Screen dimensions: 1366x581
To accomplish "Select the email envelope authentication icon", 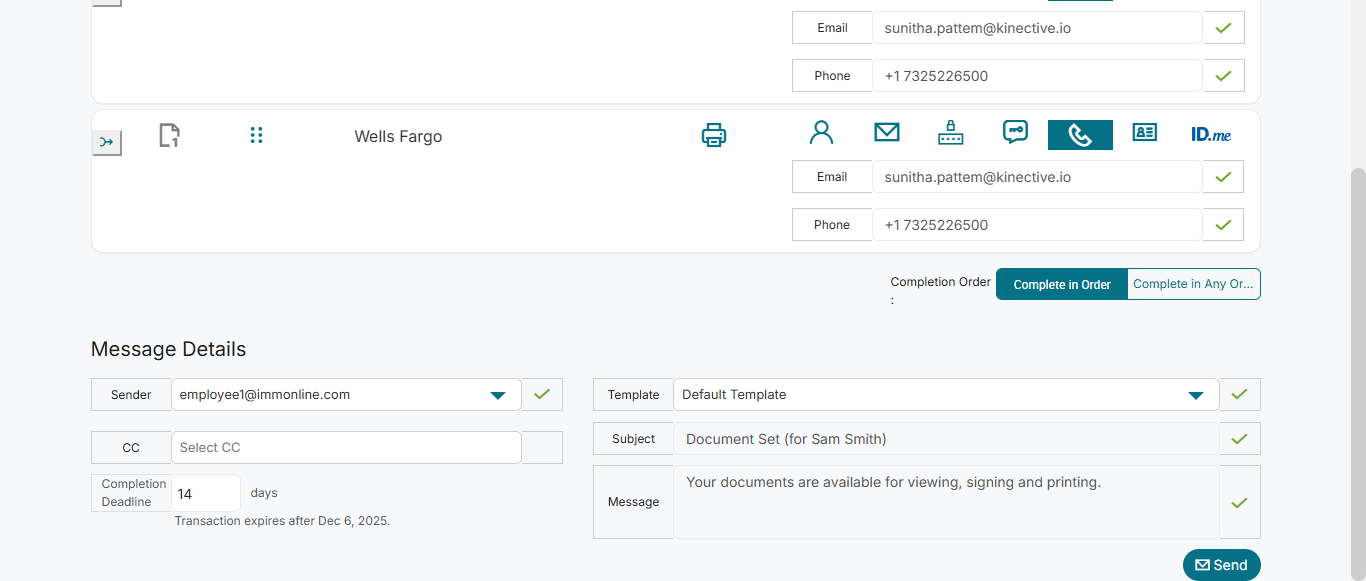I will pos(887,133).
